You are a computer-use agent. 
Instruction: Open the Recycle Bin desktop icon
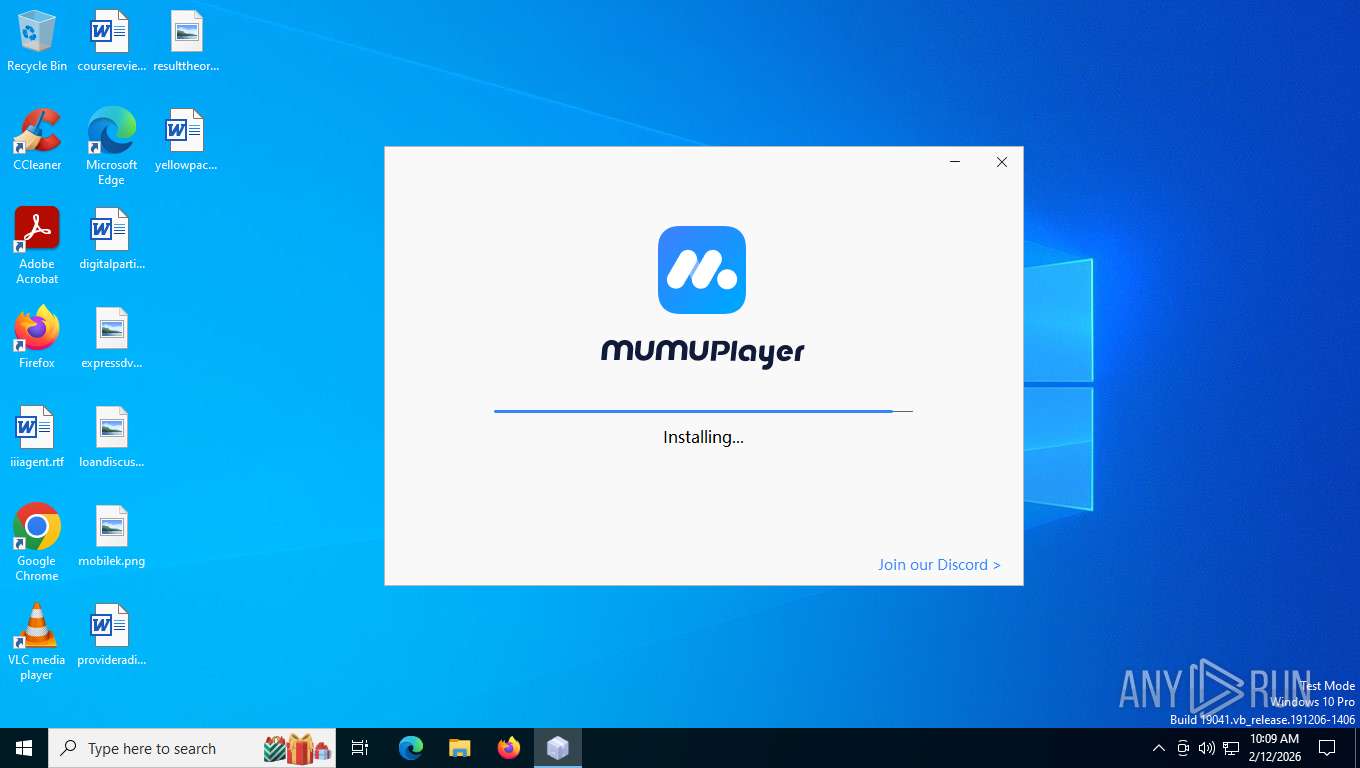[37, 42]
